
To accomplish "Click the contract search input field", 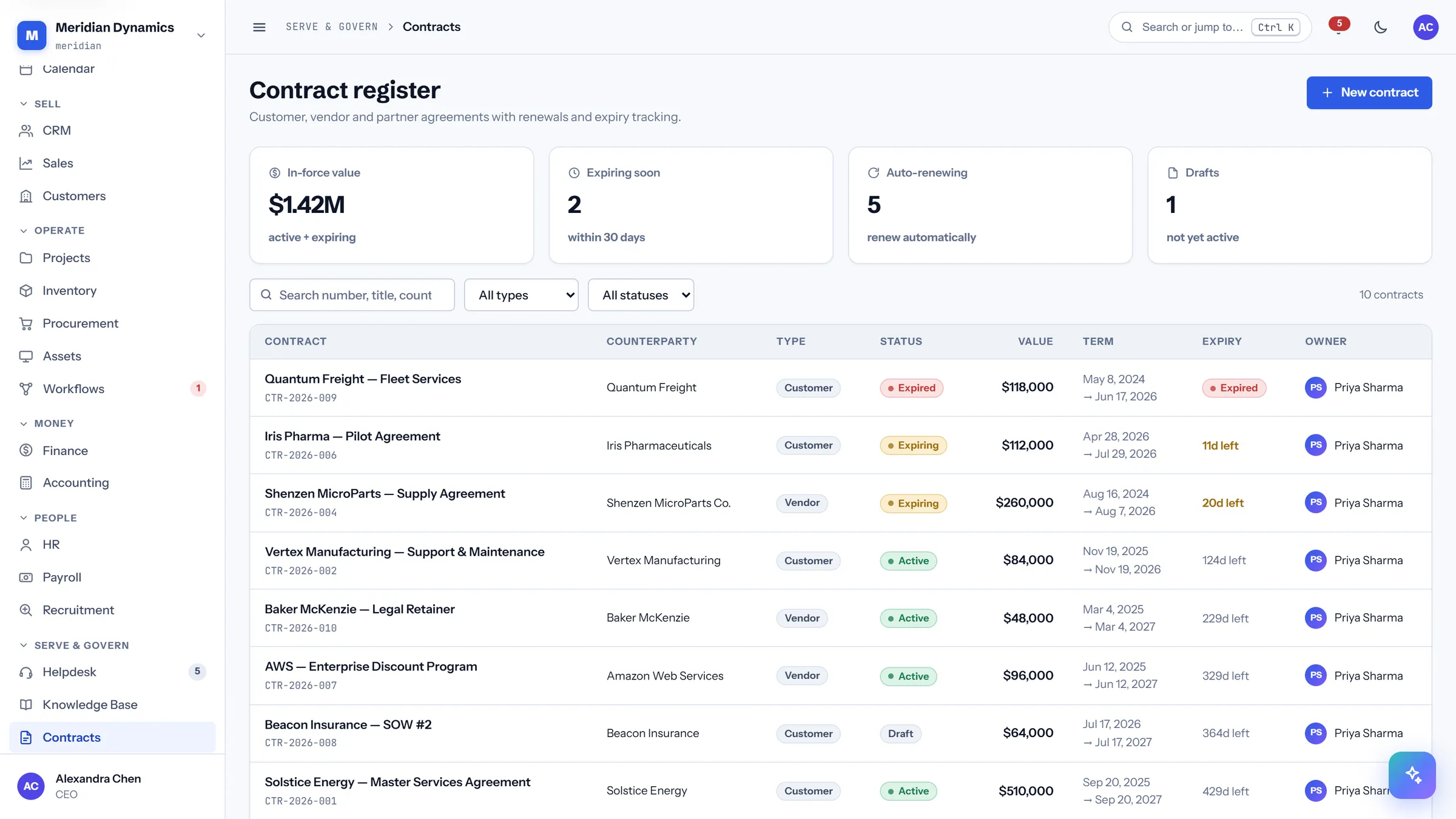I will [352, 295].
